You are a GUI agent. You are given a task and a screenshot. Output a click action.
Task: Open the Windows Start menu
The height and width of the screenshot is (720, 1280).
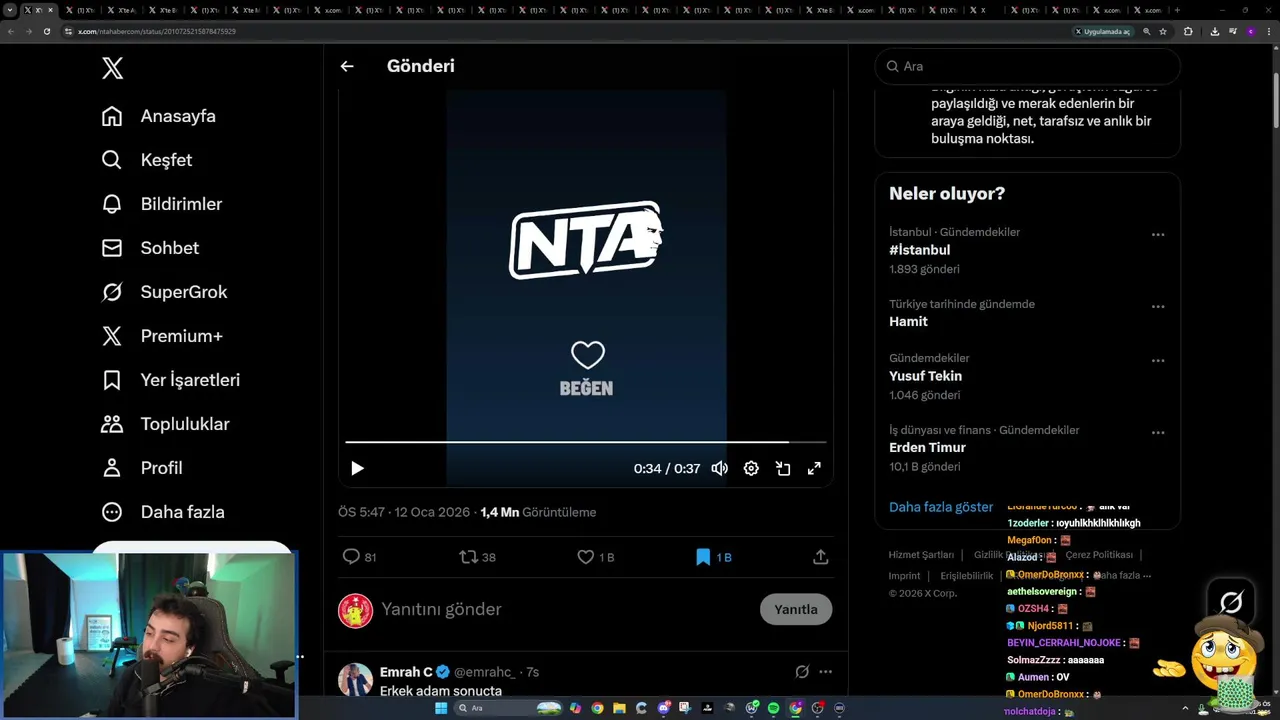coord(441,708)
